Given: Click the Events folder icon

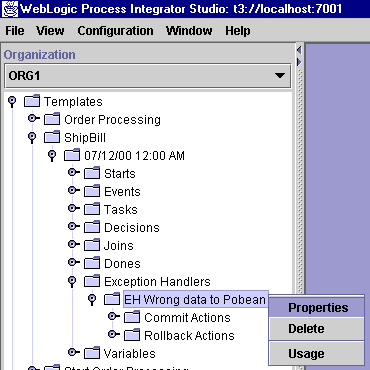Looking at the screenshot, I should tap(92, 191).
